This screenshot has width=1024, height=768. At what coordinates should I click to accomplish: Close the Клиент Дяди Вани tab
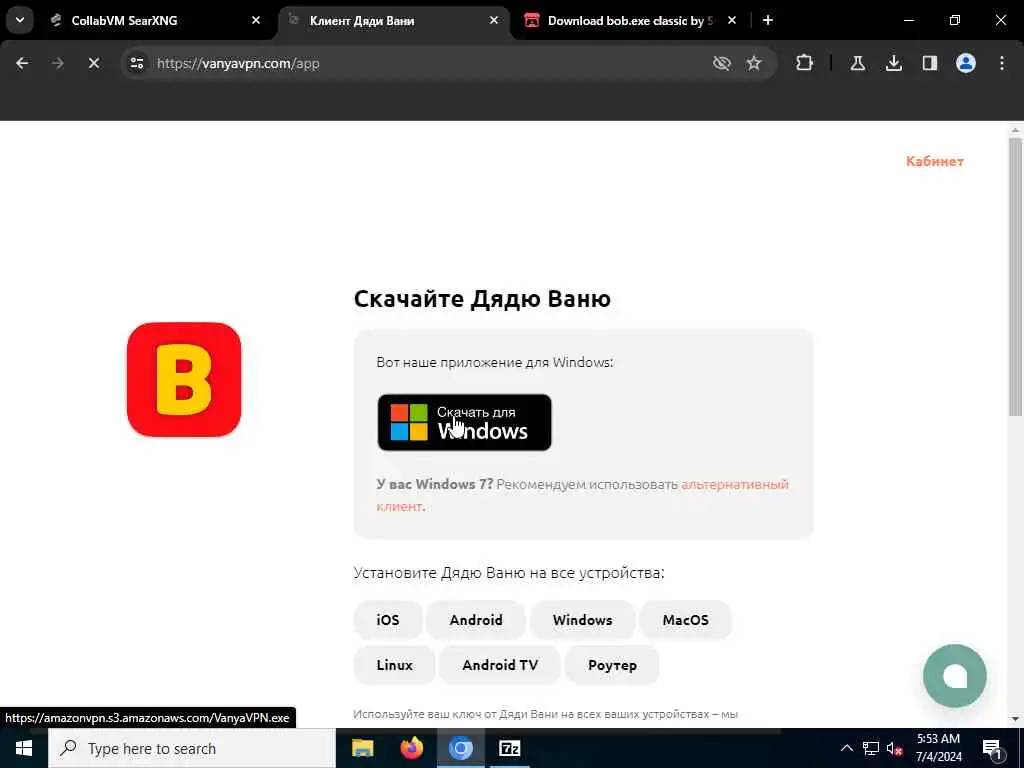(494, 20)
